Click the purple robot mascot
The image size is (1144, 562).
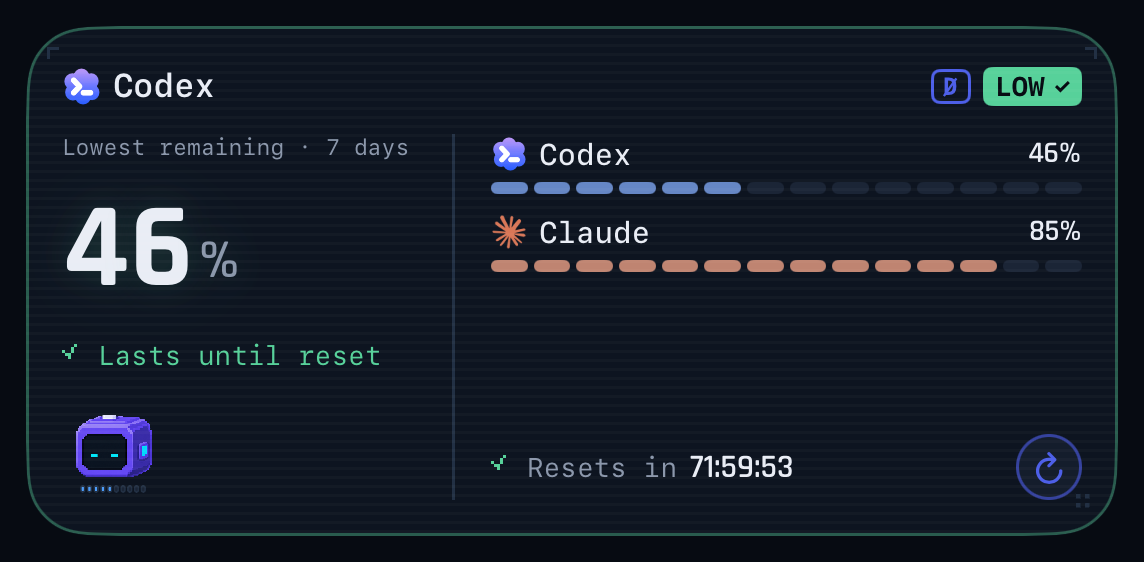[114, 446]
